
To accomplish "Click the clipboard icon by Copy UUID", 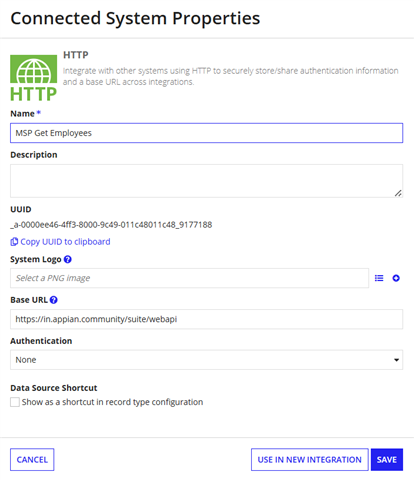I will [x=14, y=242].
